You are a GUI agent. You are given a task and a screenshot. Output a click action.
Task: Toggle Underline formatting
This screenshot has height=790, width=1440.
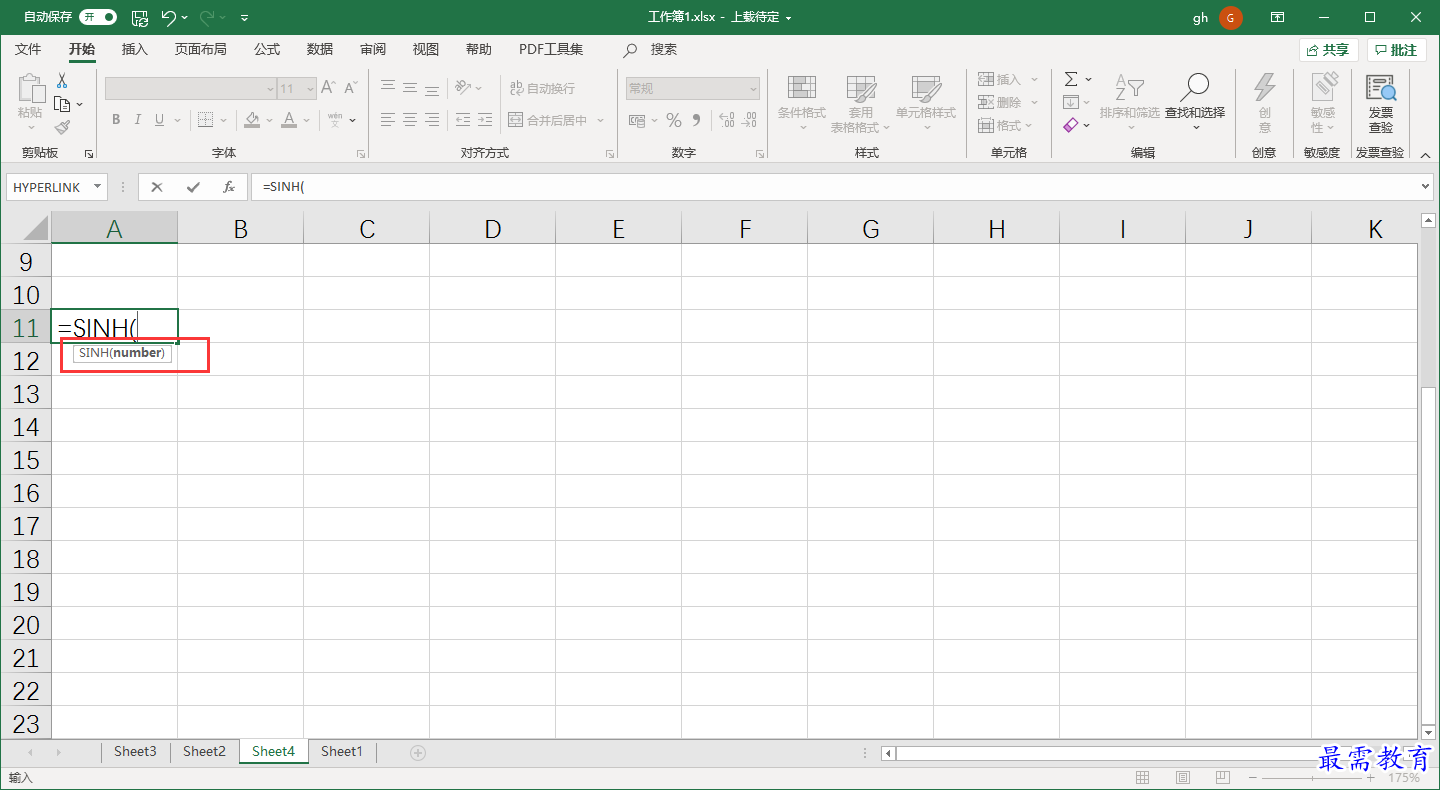click(x=160, y=120)
